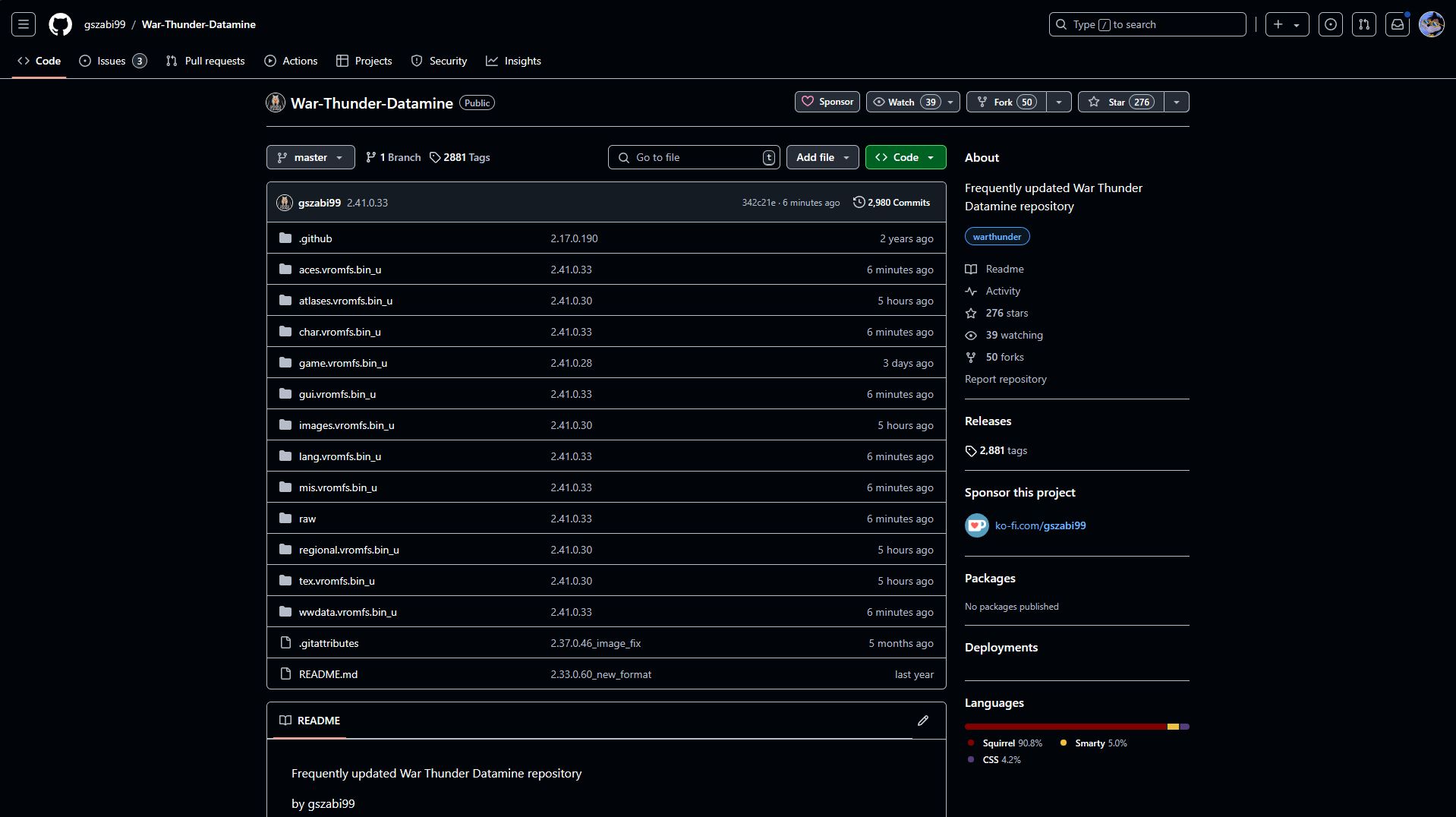
Task: Open the notifications inbox icon
Action: pyautogui.click(x=1397, y=24)
